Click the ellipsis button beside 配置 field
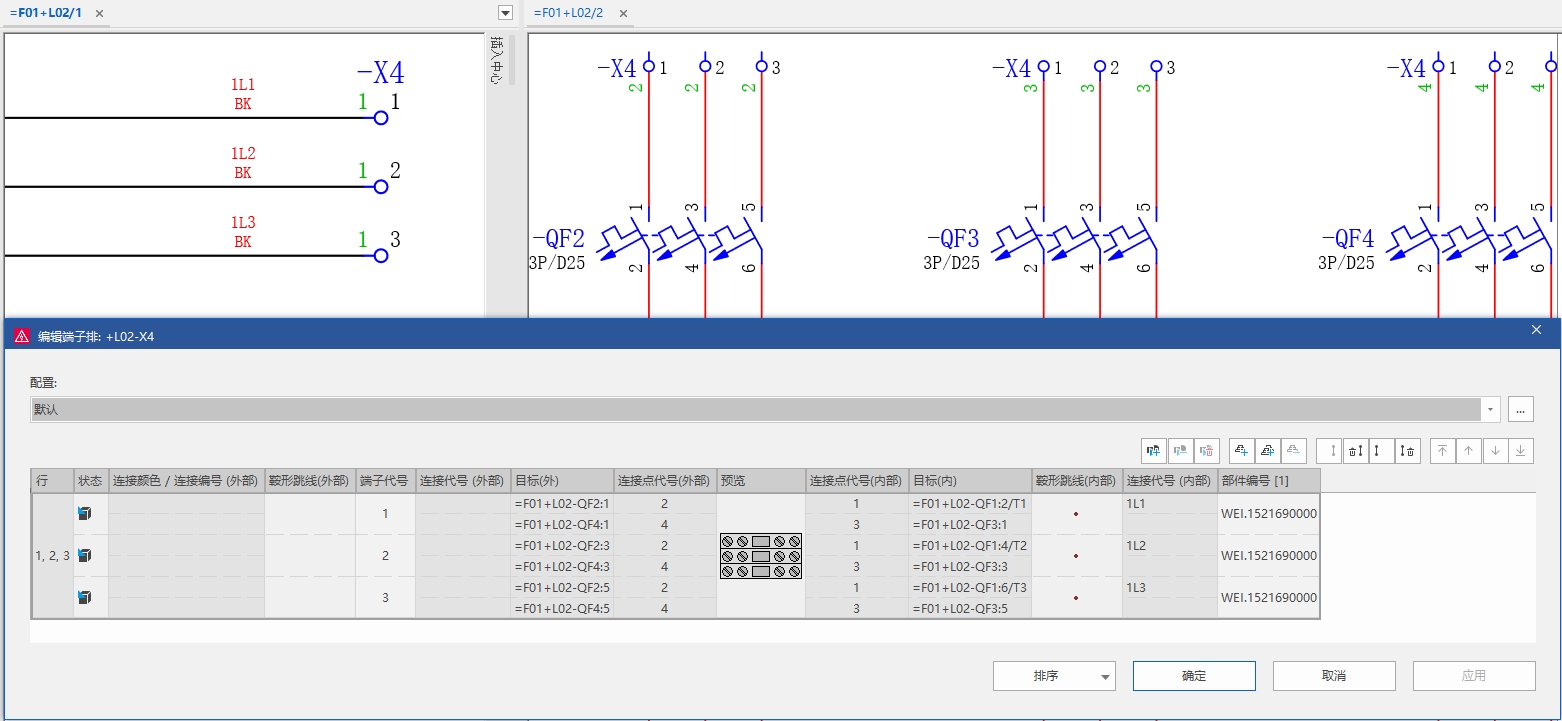The width and height of the screenshot is (1562, 721). coord(1520,409)
